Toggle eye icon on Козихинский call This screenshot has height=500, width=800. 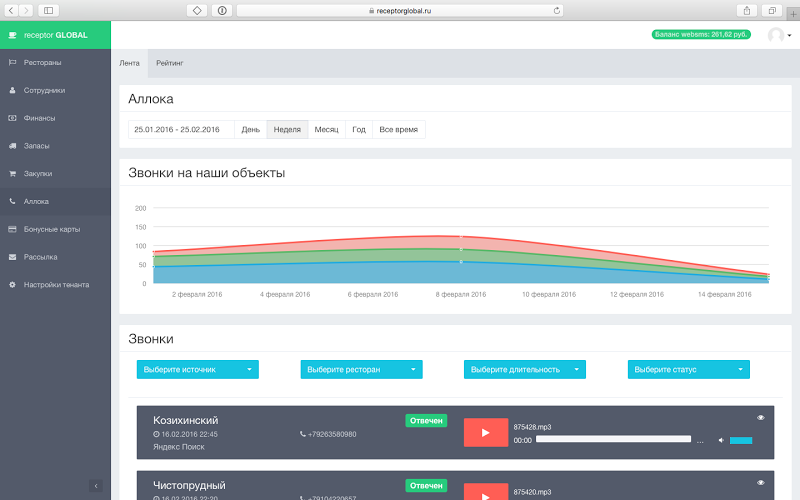[760, 418]
